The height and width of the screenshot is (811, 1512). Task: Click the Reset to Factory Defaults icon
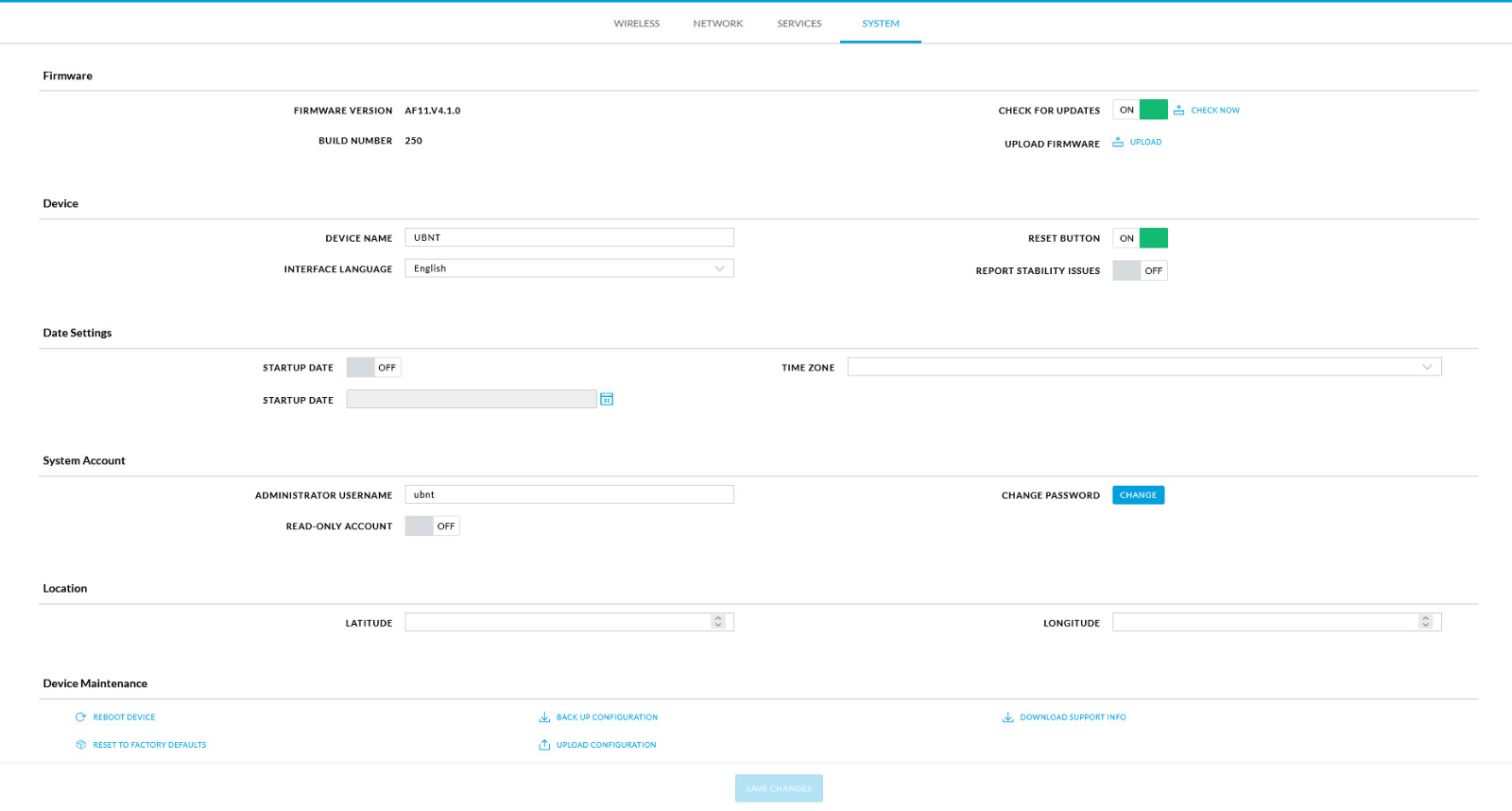[x=80, y=745]
